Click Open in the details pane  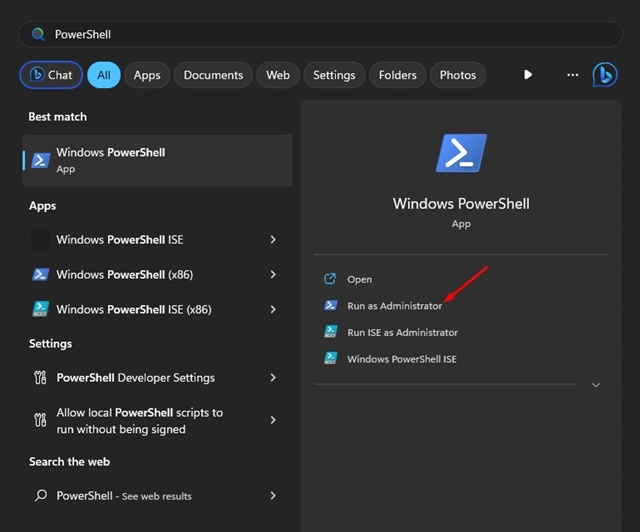(x=359, y=279)
